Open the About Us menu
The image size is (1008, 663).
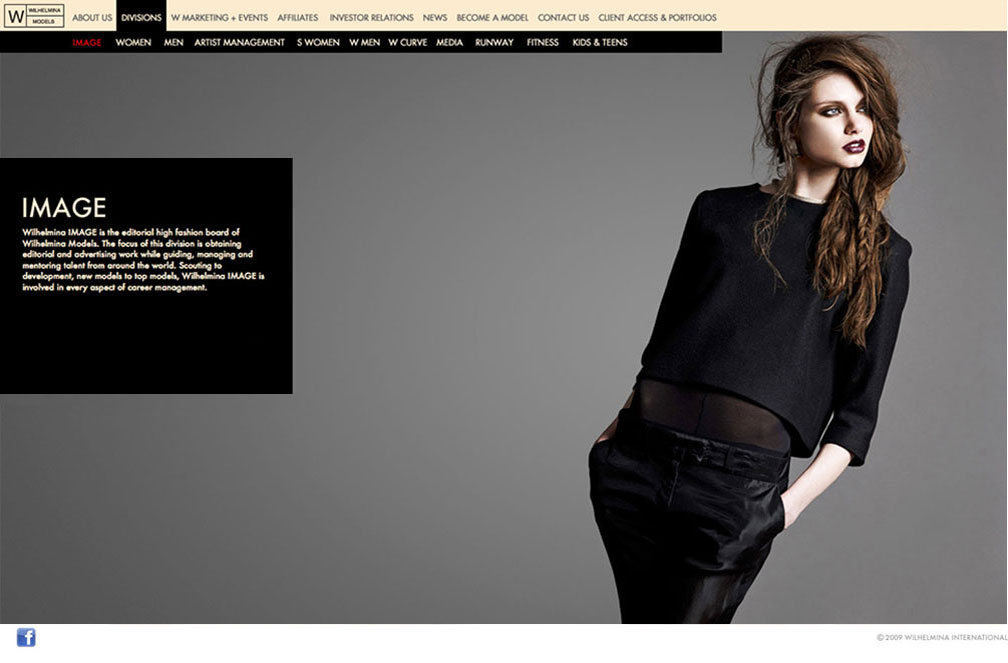pyautogui.click(x=92, y=17)
